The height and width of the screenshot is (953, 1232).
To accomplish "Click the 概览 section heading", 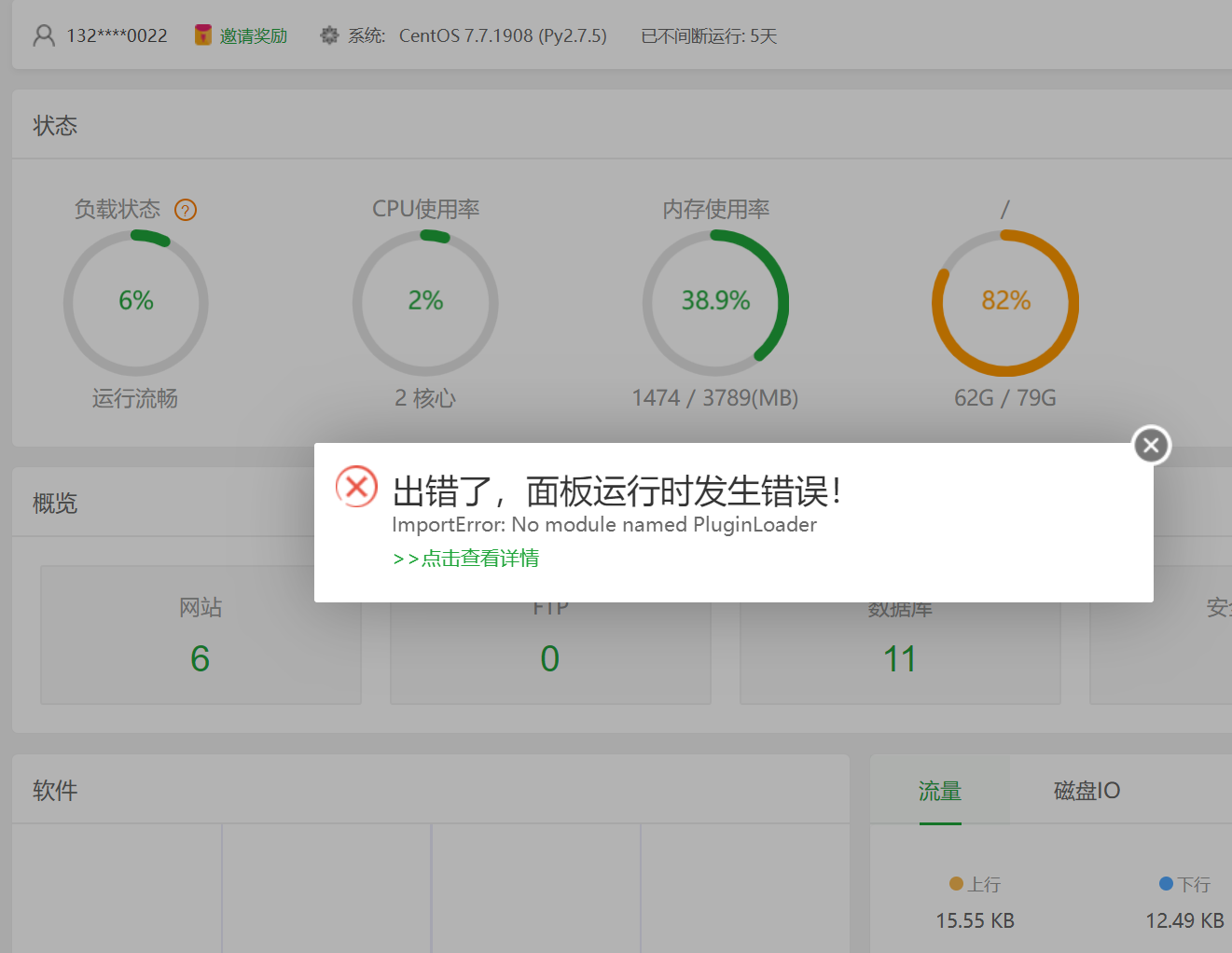I will click(55, 504).
